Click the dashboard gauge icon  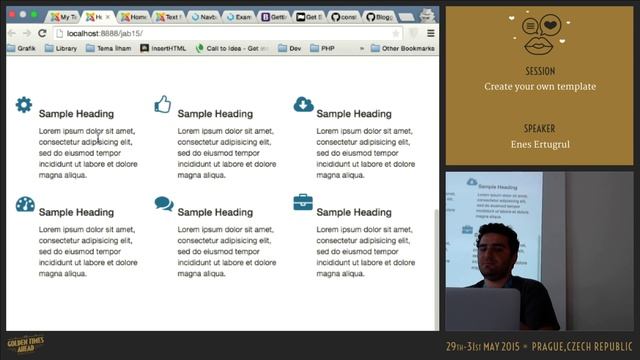[25, 204]
